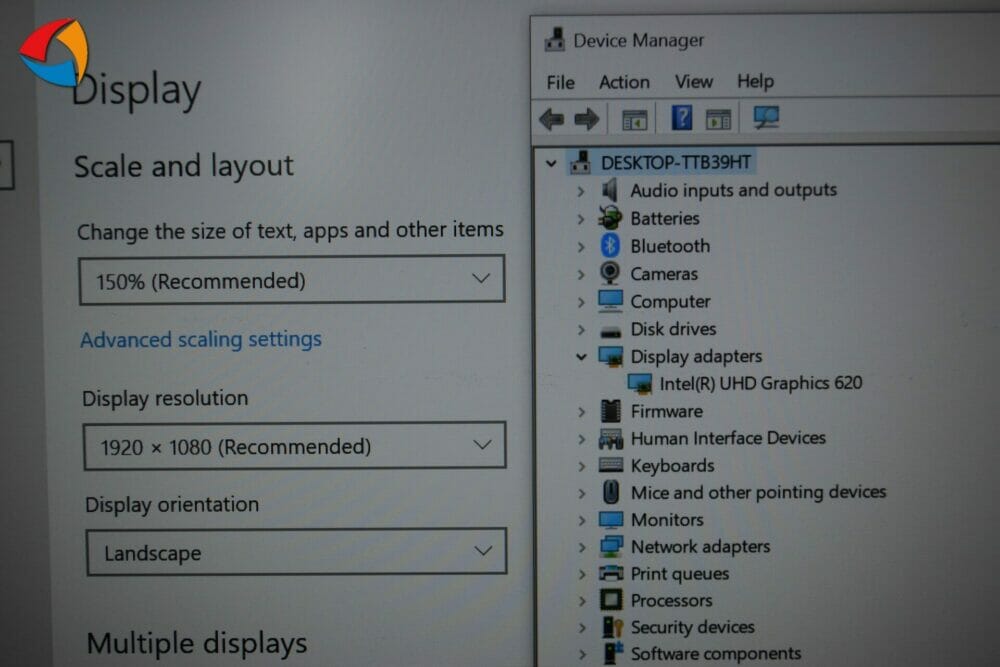The height and width of the screenshot is (667, 1000).
Task: Click the Print queues printer icon
Action: 611,573
